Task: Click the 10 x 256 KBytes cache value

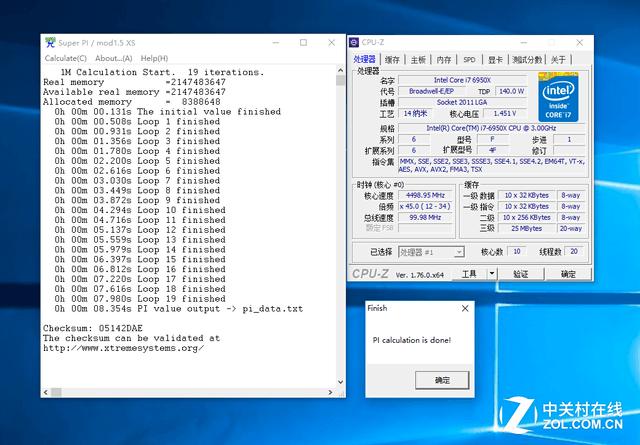Action: click(x=527, y=218)
